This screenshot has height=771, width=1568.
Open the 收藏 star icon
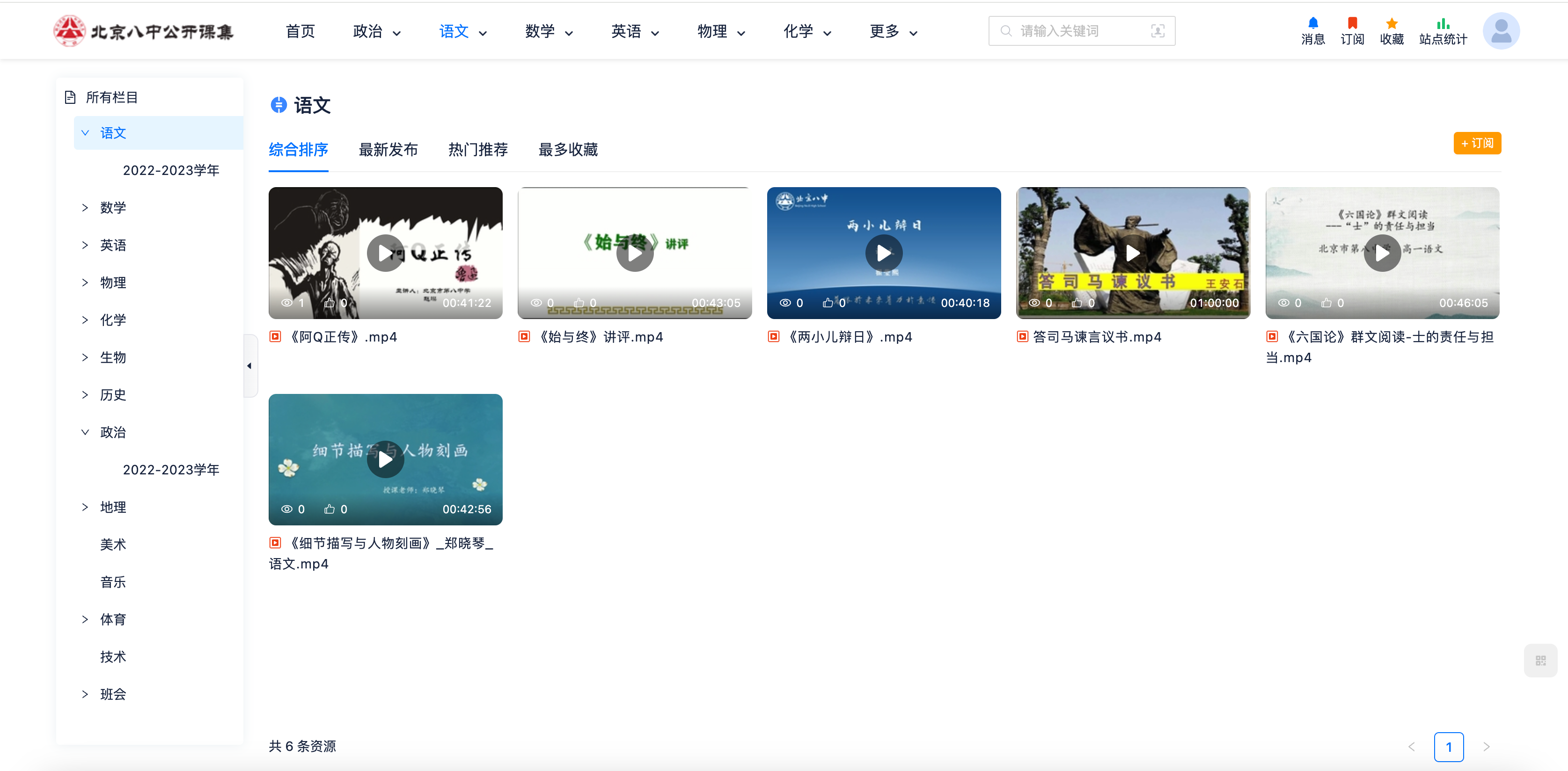coord(1392,24)
